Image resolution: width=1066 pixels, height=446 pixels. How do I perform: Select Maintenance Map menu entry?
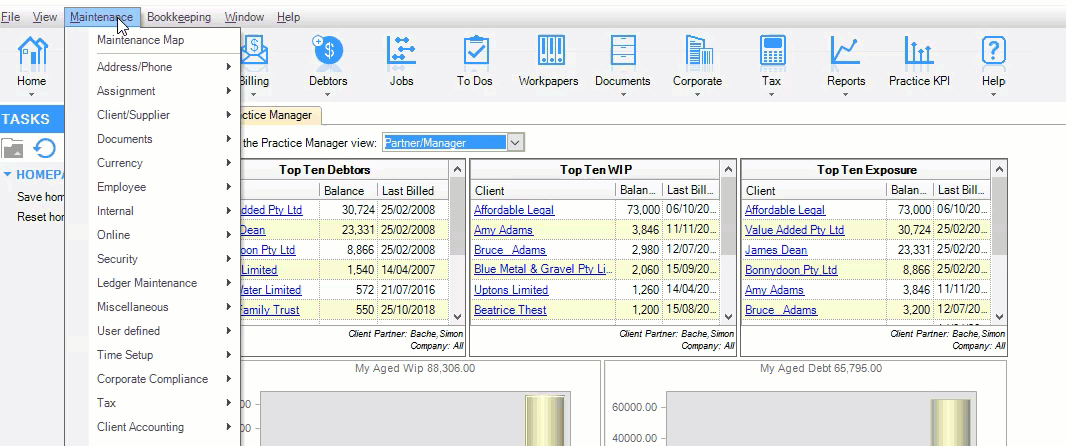(x=140, y=40)
